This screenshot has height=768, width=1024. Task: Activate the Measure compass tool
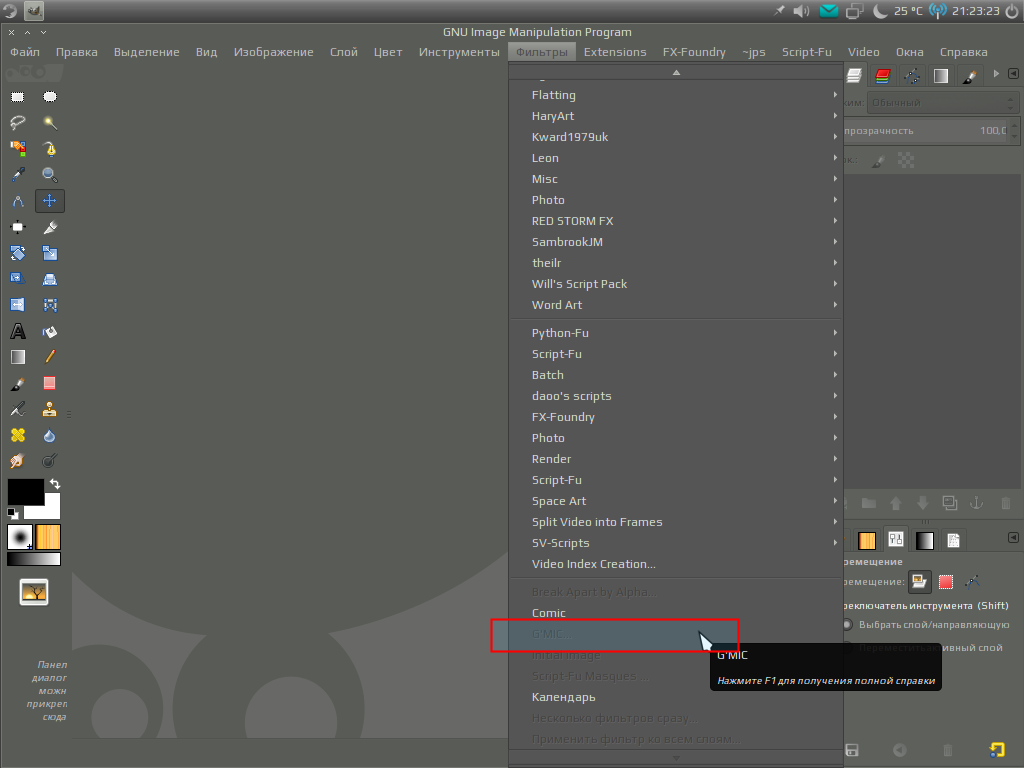[x=18, y=201]
